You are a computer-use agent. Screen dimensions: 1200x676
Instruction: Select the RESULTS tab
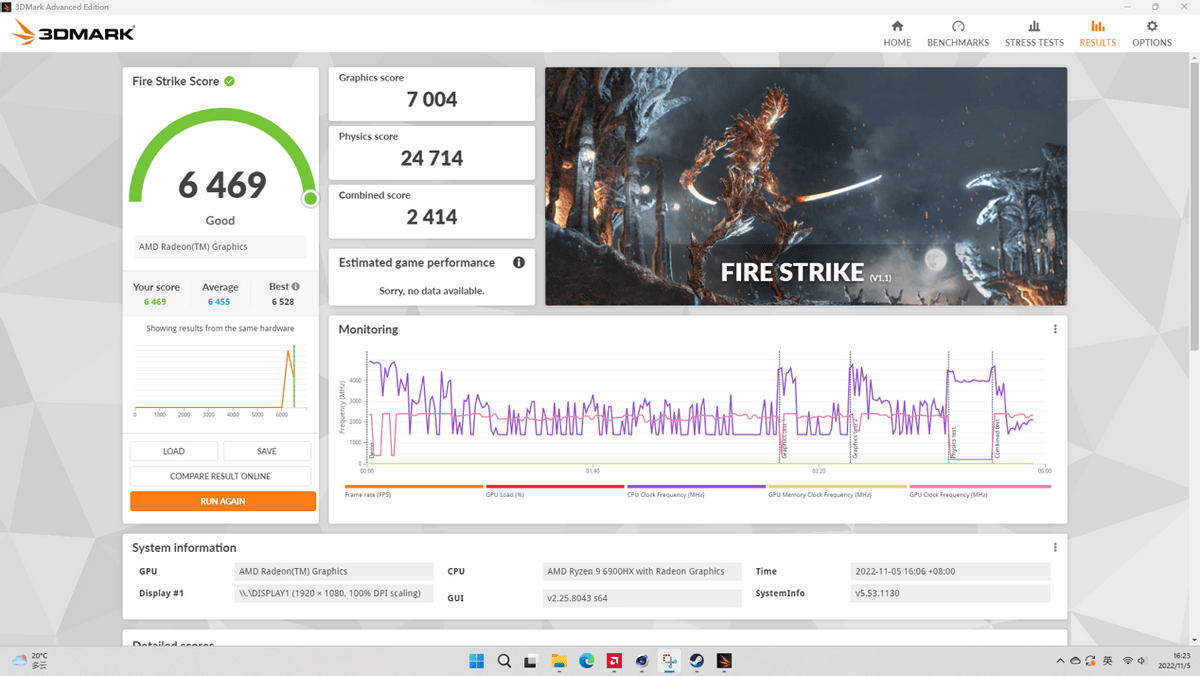1097,33
